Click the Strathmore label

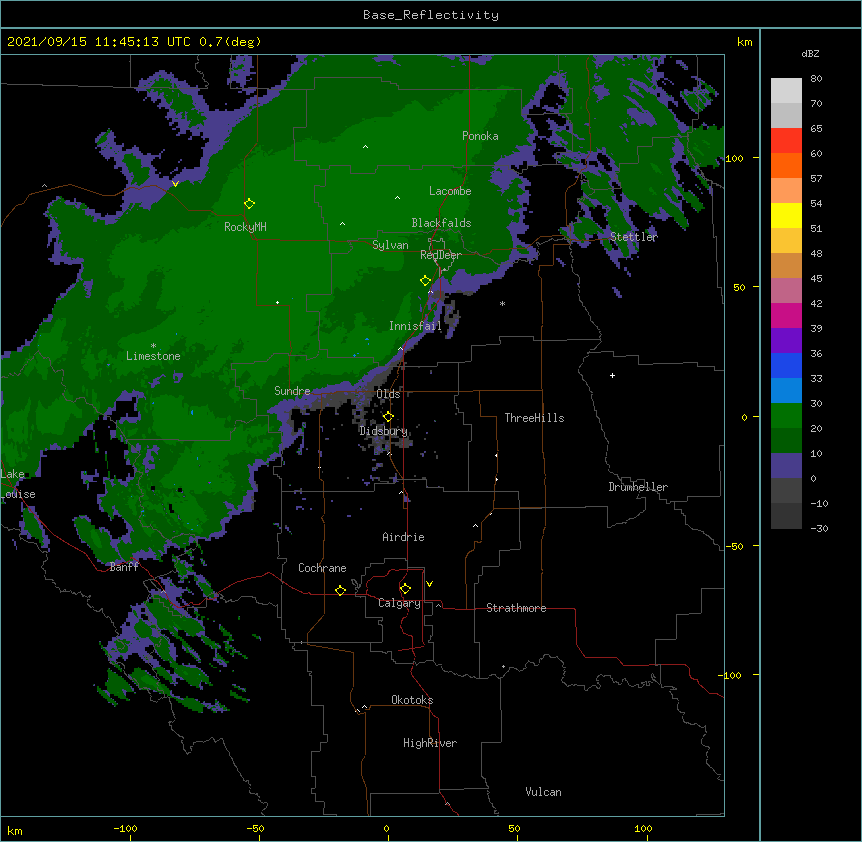point(516,608)
